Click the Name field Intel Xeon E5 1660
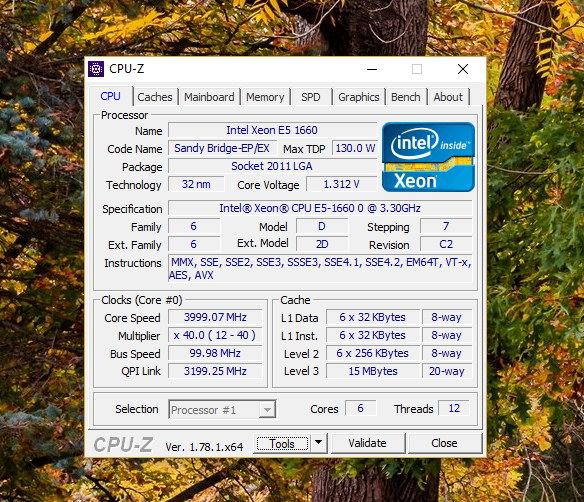 pyautogui.click(x=272, y=130)
